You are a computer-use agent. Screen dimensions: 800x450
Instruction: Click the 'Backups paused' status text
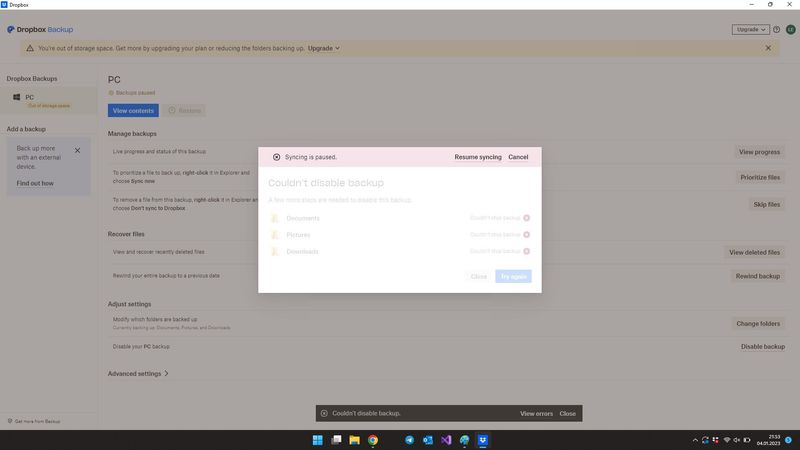pyautogui.click(x=135, y=93)
